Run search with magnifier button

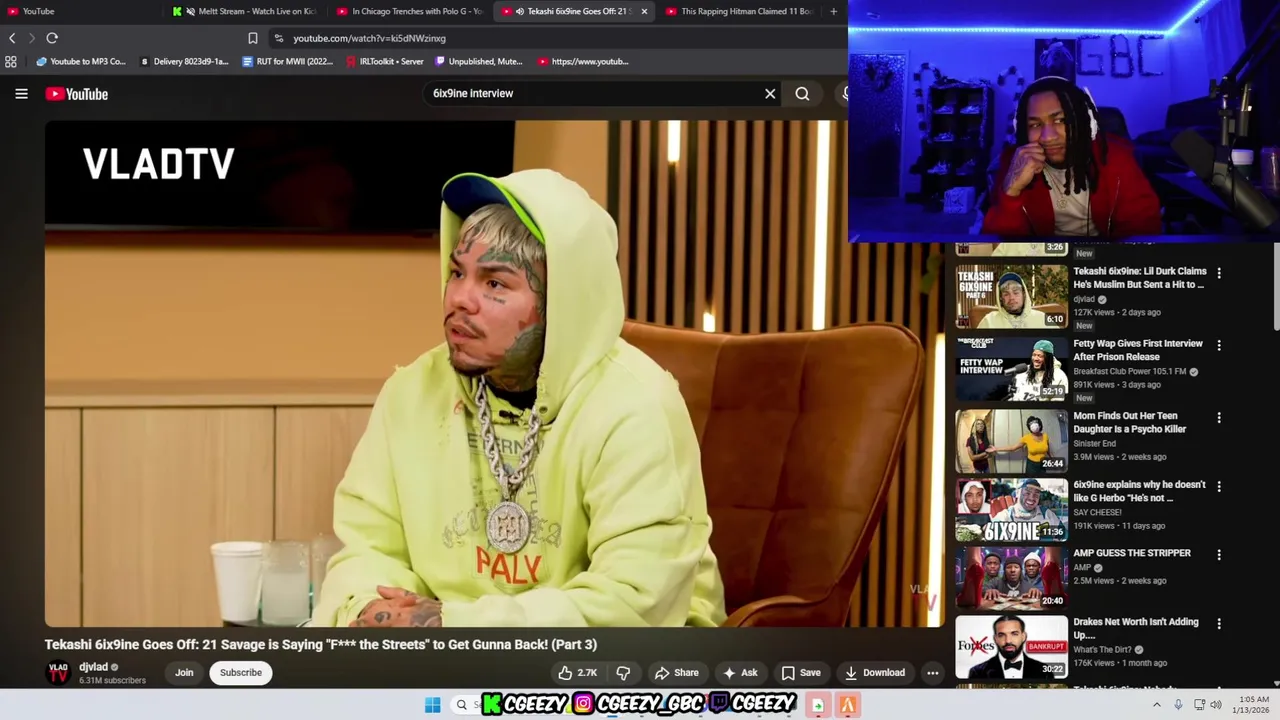802,93
